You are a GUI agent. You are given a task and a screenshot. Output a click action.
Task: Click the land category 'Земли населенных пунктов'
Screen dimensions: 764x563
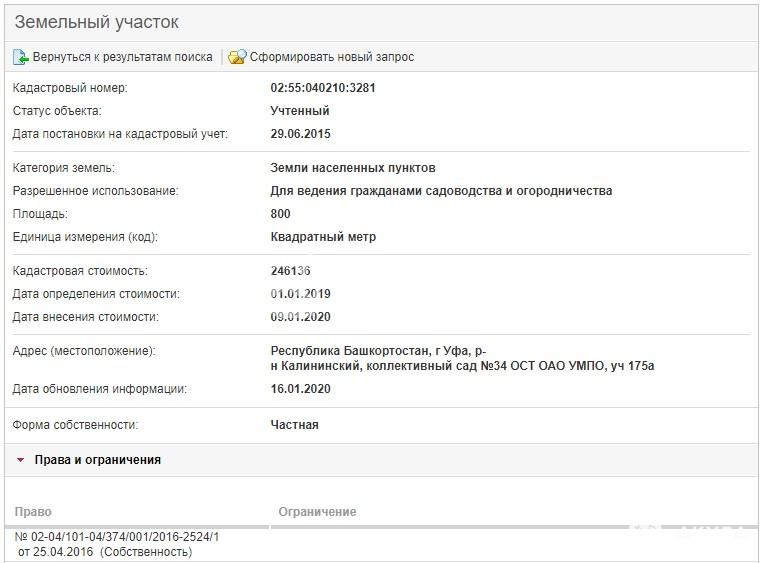click(353, 168)
